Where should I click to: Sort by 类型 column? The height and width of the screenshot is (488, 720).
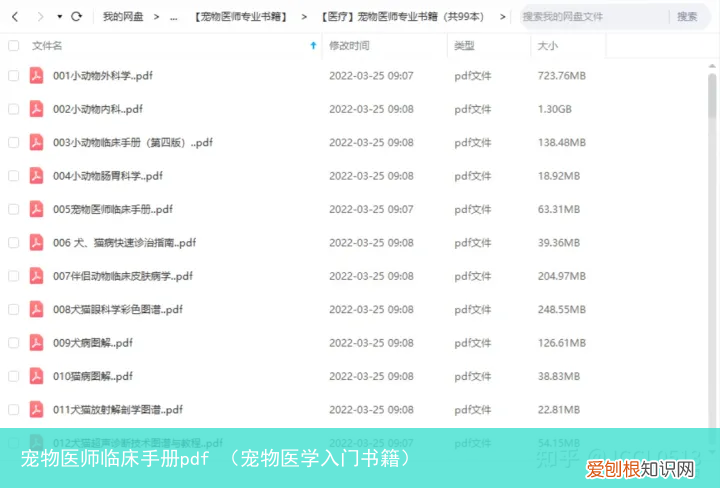point(464,46)
